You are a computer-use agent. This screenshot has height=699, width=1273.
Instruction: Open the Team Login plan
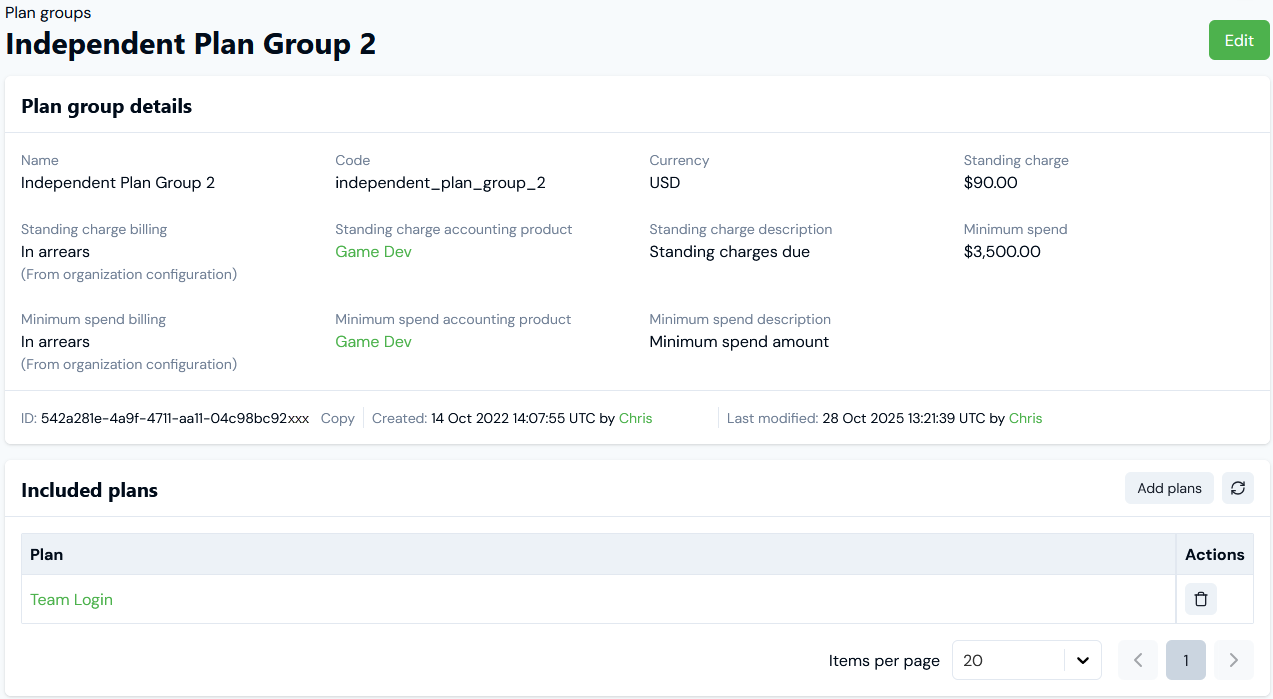point(71,600)
